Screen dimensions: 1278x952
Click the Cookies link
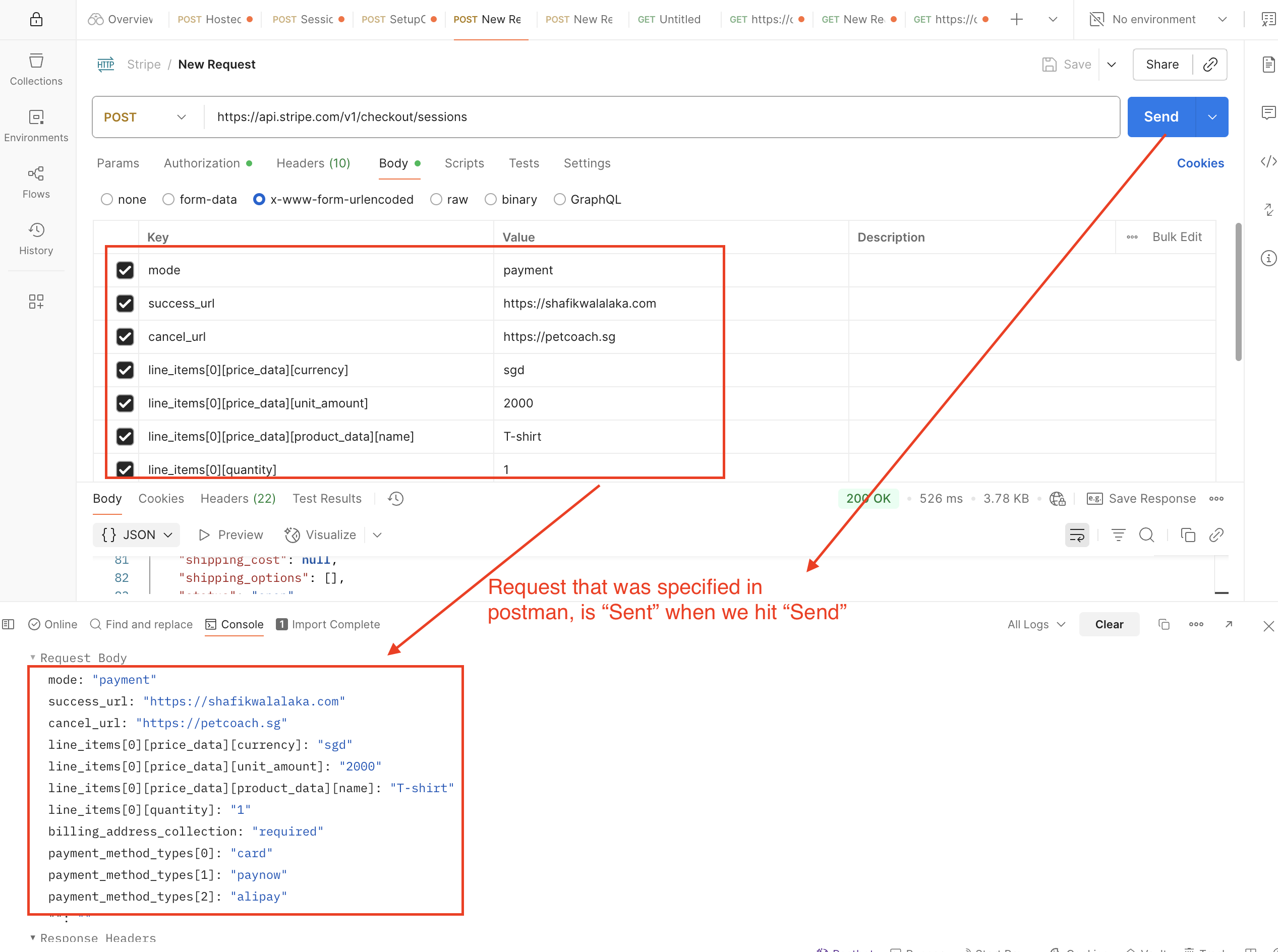click(1200, 163)
